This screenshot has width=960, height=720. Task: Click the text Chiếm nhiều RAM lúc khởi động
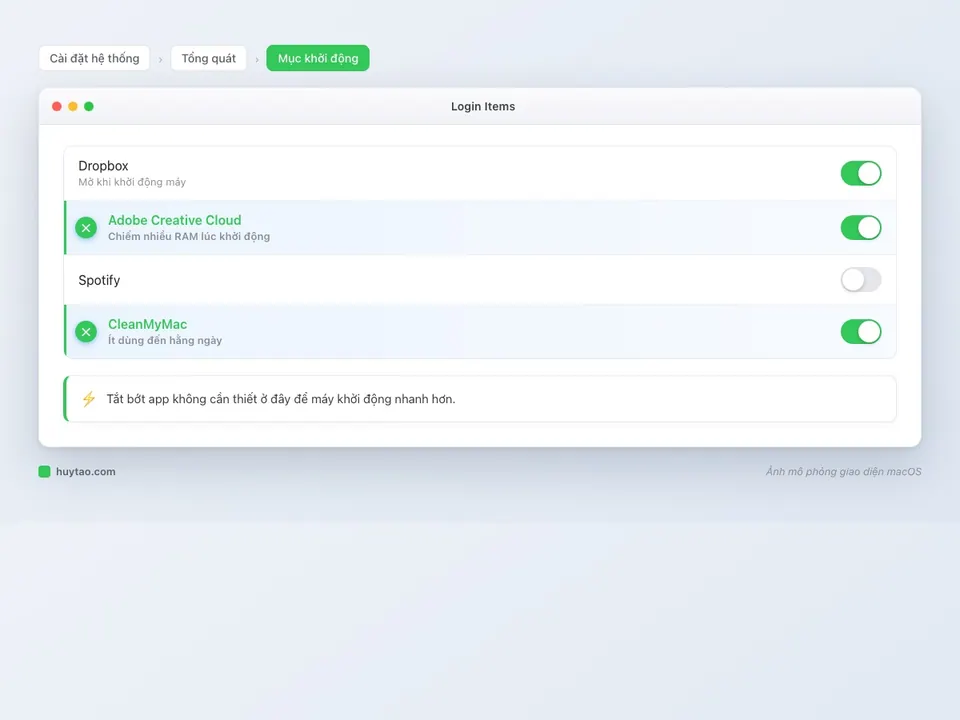(189, 236)
